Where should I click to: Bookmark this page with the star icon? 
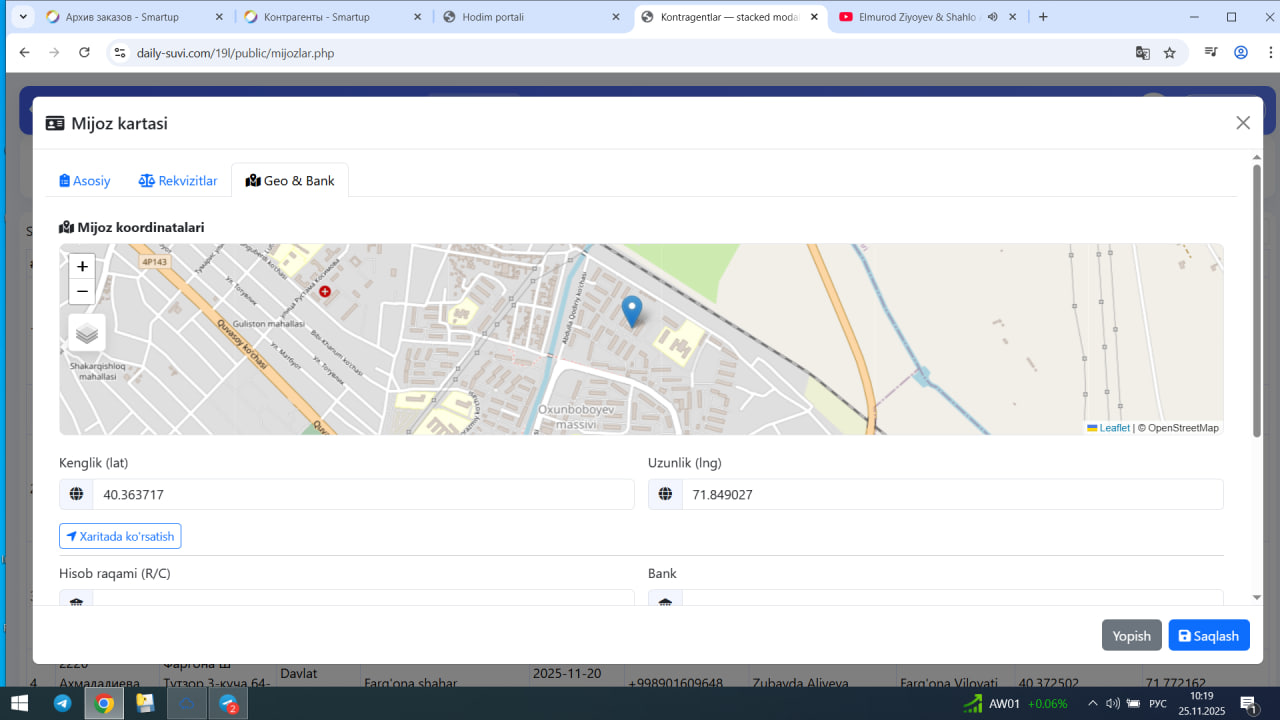pyautogui.click(x=1170, y=53)
